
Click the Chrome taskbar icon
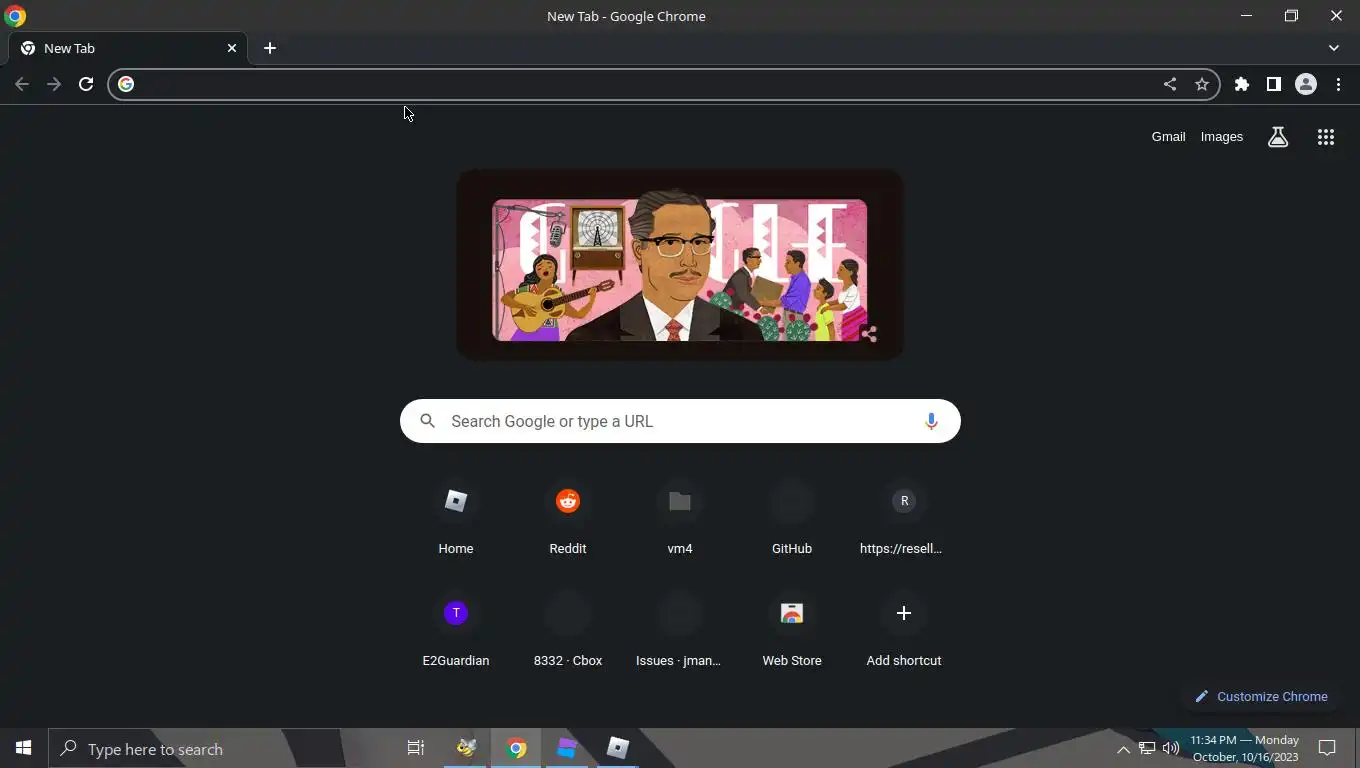(x=516, y=748)
